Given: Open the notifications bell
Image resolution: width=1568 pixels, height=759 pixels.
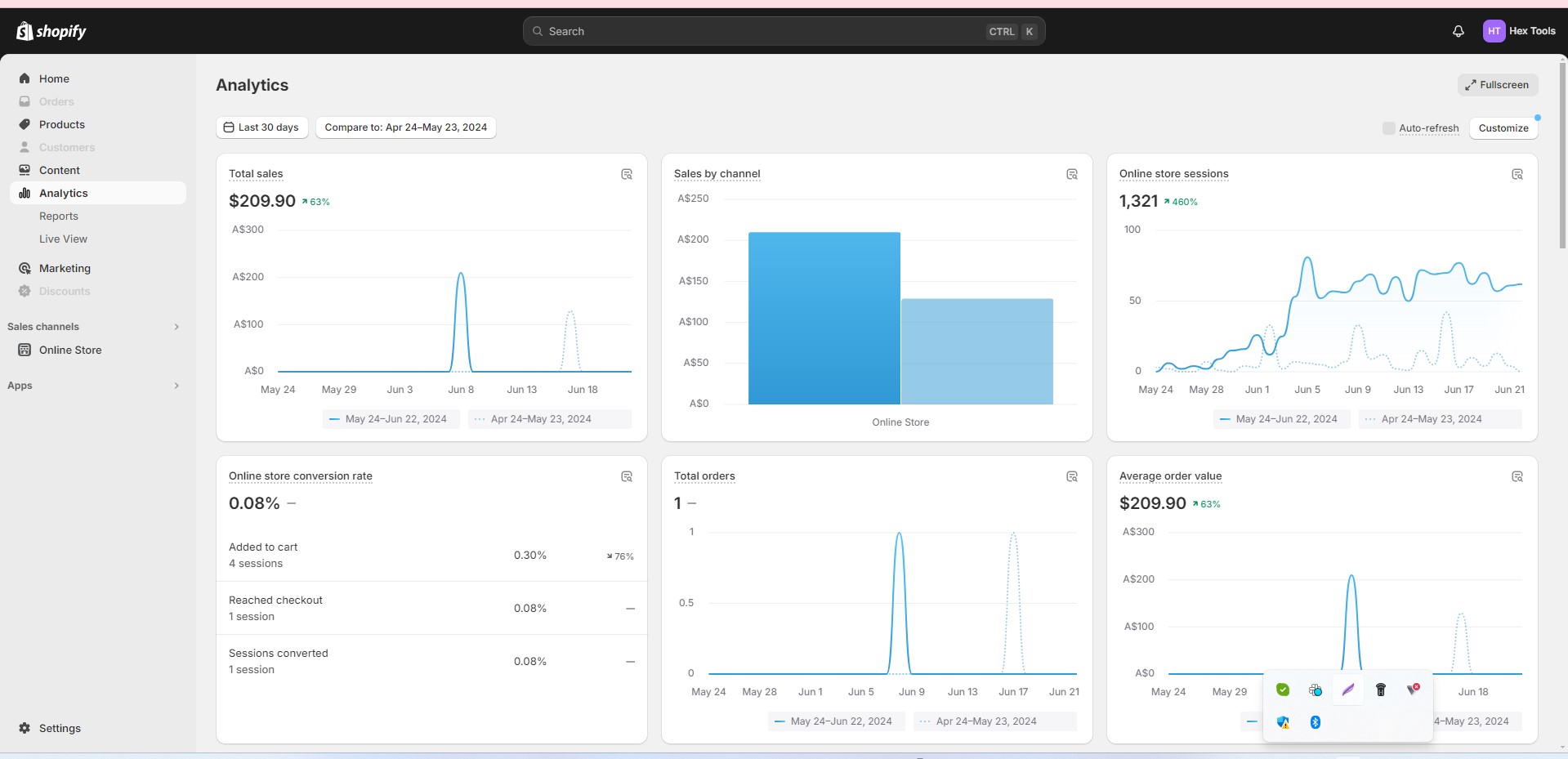Looking at the screenshot, I should (x=1458, y=31).
